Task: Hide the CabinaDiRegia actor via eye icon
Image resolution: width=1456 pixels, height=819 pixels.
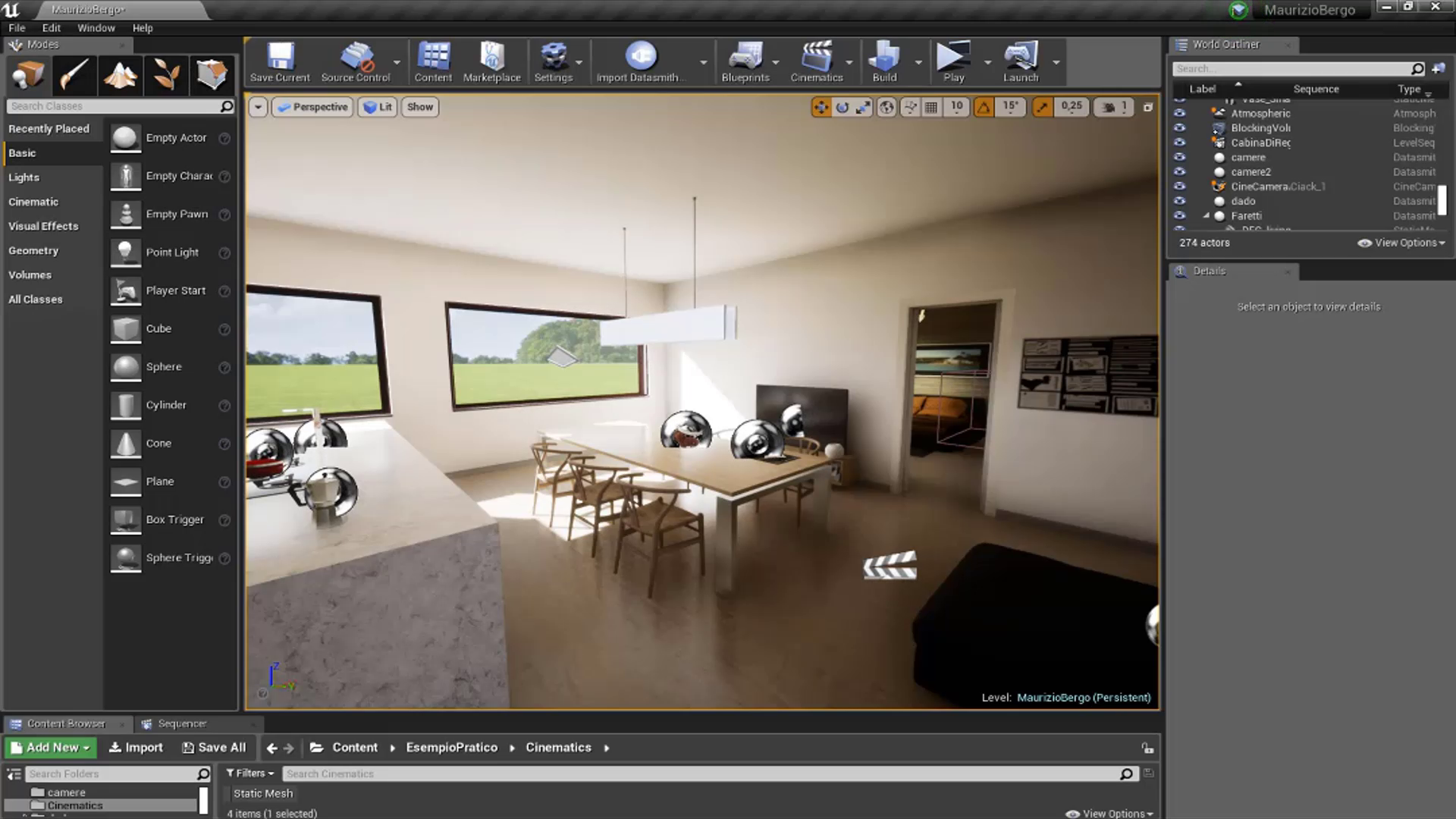Action: coord(1179,143)
